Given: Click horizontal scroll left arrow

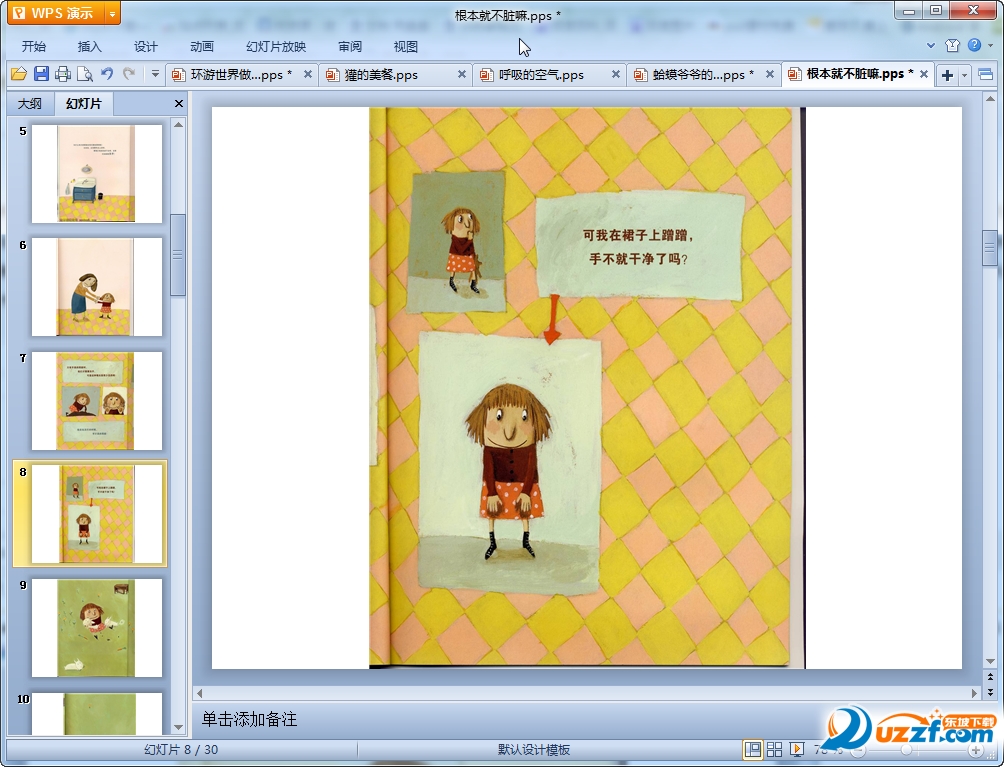Looking at the screenshot, I should pyautogui.click(x=199, y=693).
